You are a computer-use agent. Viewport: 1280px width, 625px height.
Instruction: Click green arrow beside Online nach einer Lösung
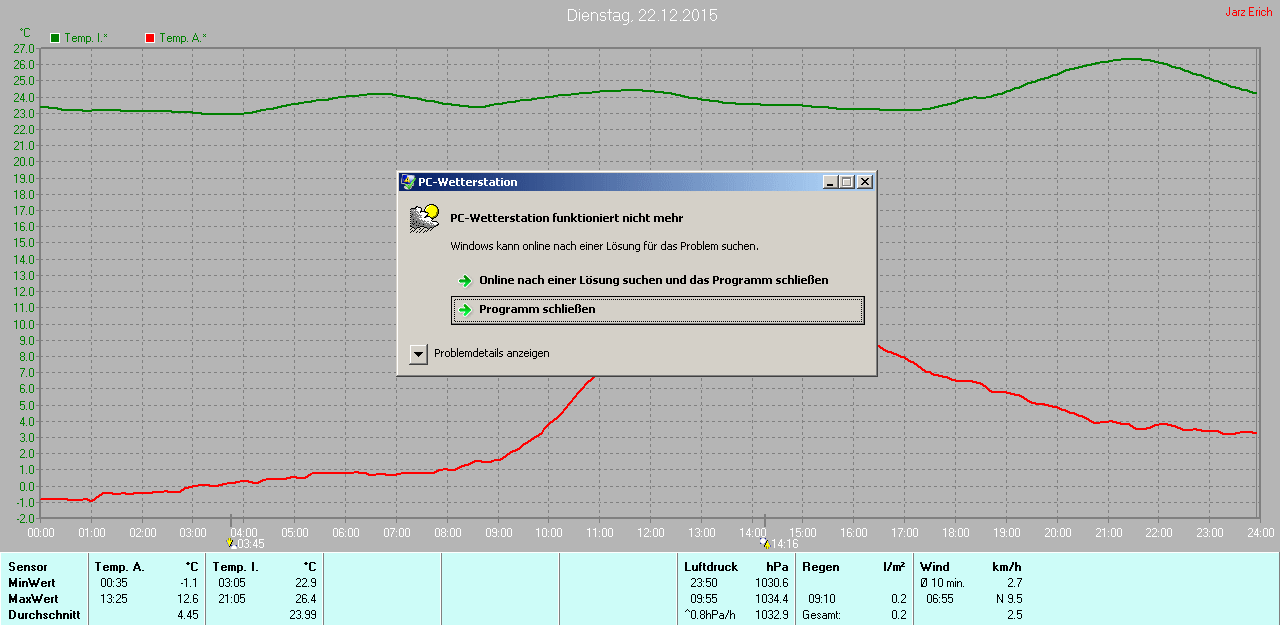click(465, 281)
